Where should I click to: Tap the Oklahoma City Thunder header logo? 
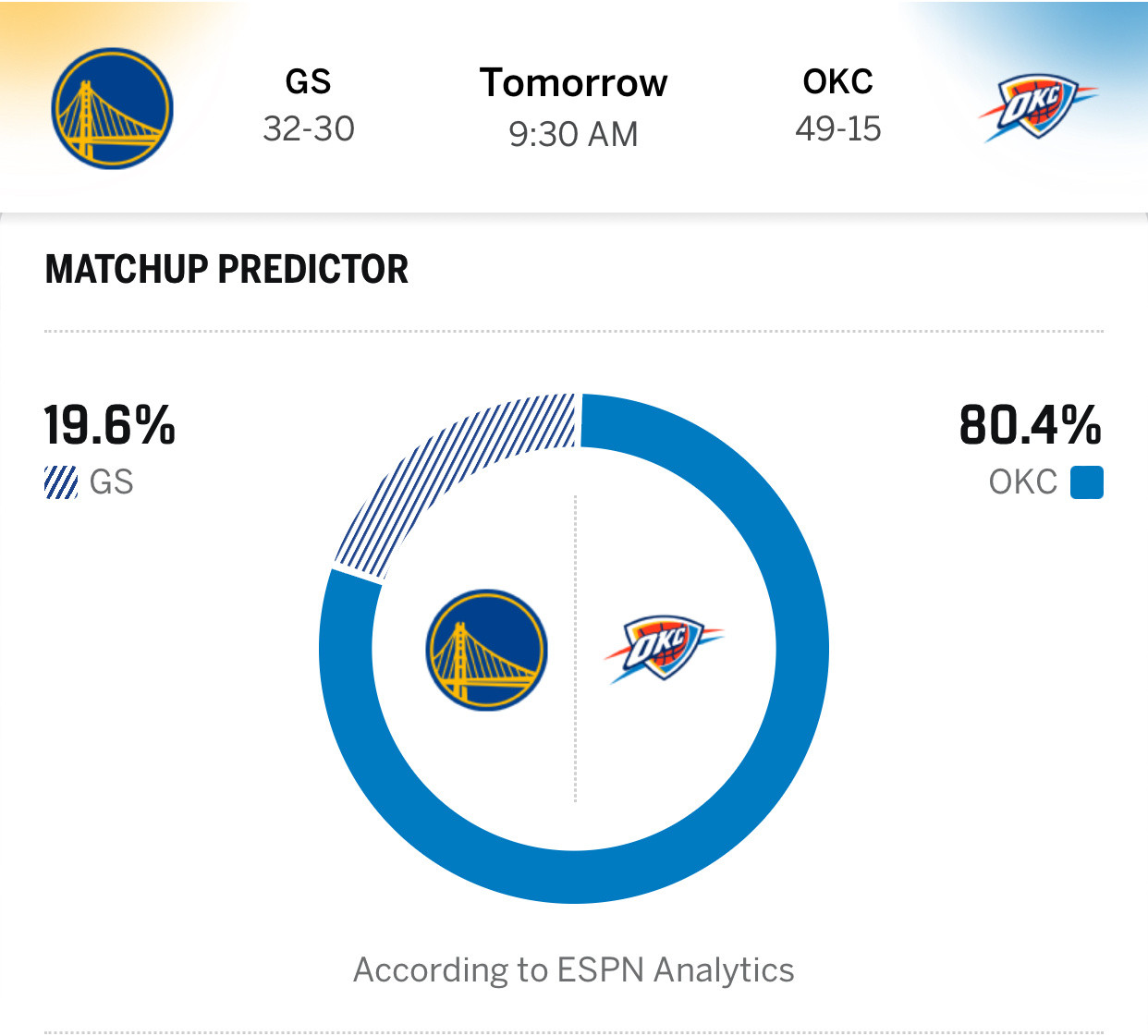(x=1036, y=108)
